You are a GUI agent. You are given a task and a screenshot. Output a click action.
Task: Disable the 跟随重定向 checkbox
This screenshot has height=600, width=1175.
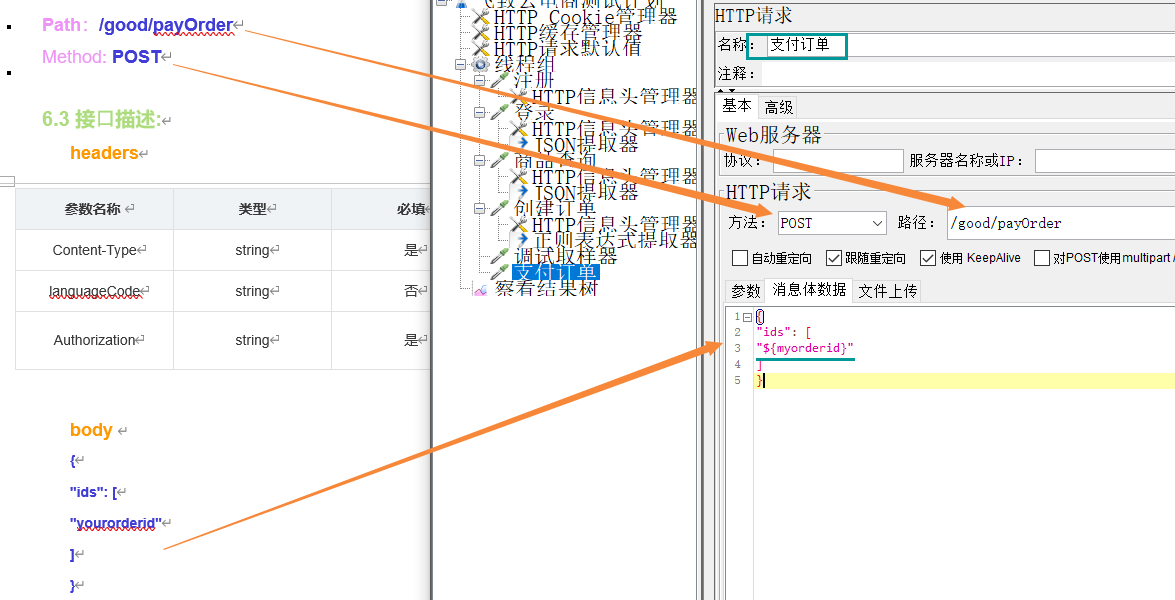[833, 258]
